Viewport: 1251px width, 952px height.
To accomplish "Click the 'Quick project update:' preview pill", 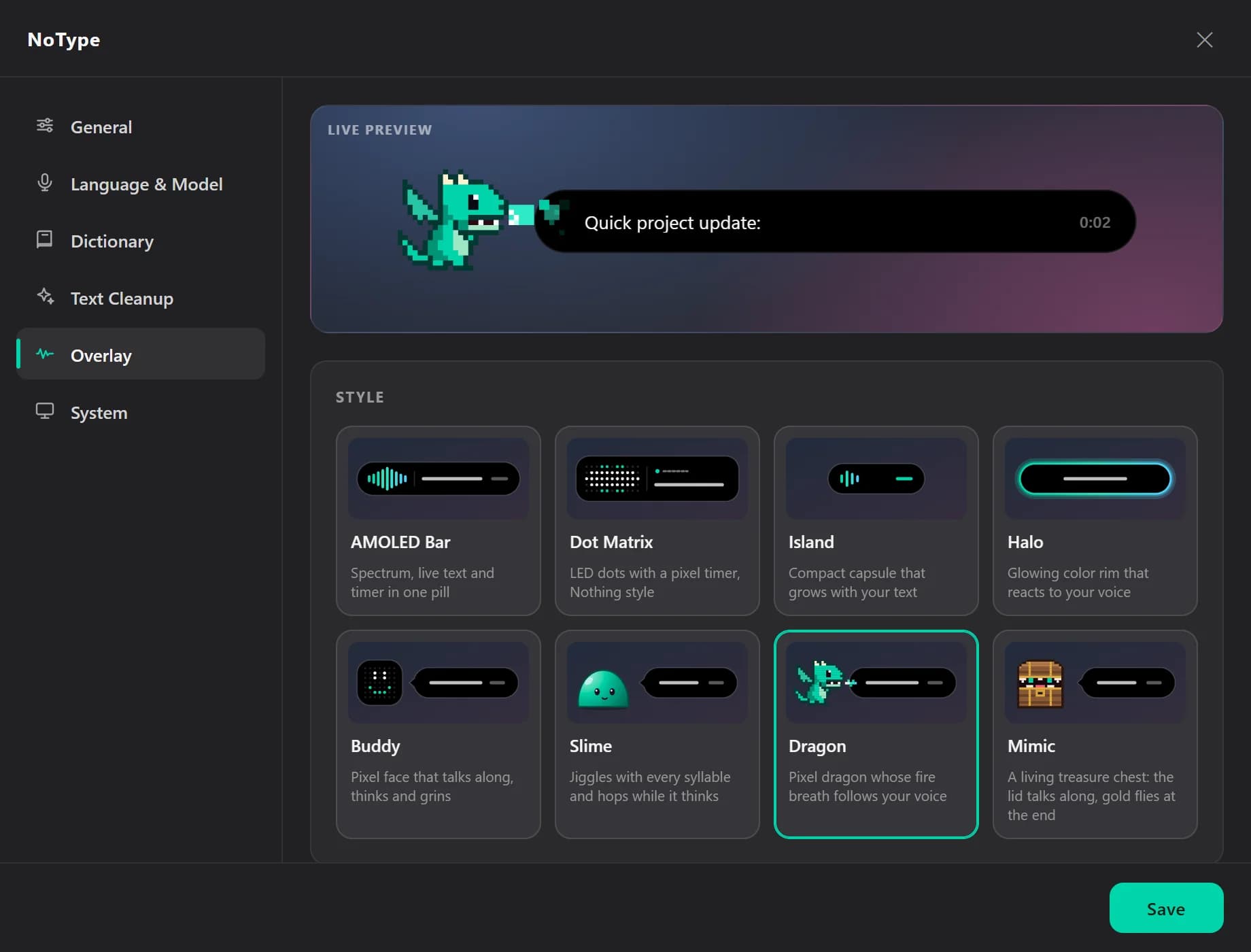I will [835, 222].
